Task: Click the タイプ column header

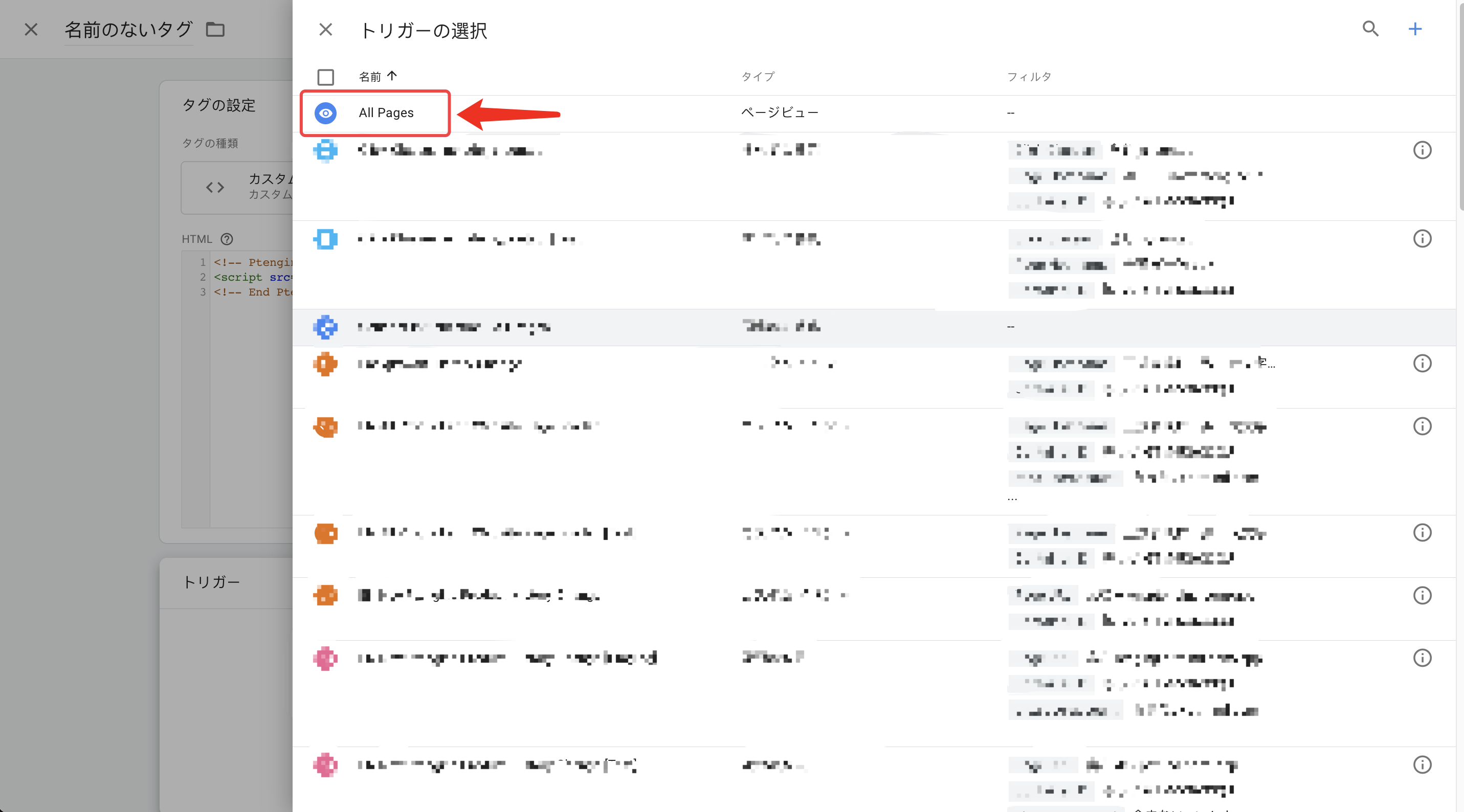Action: pos(758,77)
